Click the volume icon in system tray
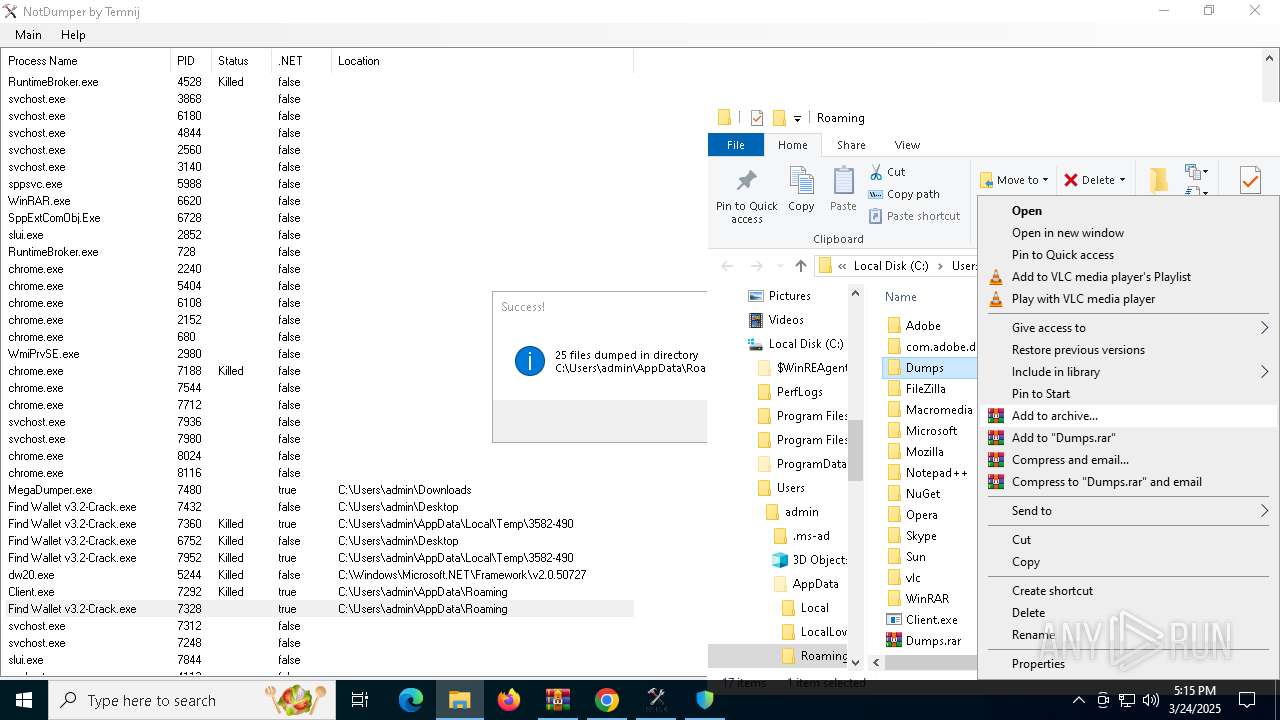The width and height of the screenshot is (1280, 720). pos(1150,700)
